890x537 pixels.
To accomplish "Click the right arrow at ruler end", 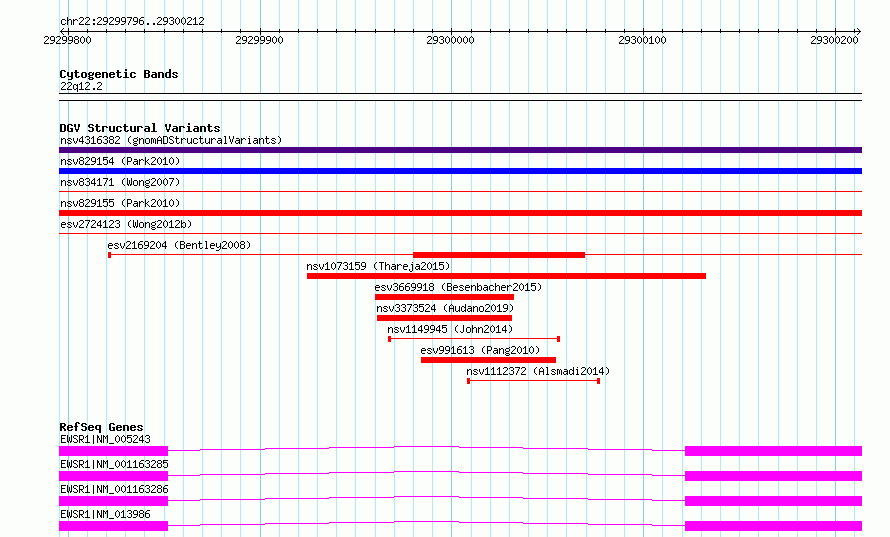I will point(858,31).
